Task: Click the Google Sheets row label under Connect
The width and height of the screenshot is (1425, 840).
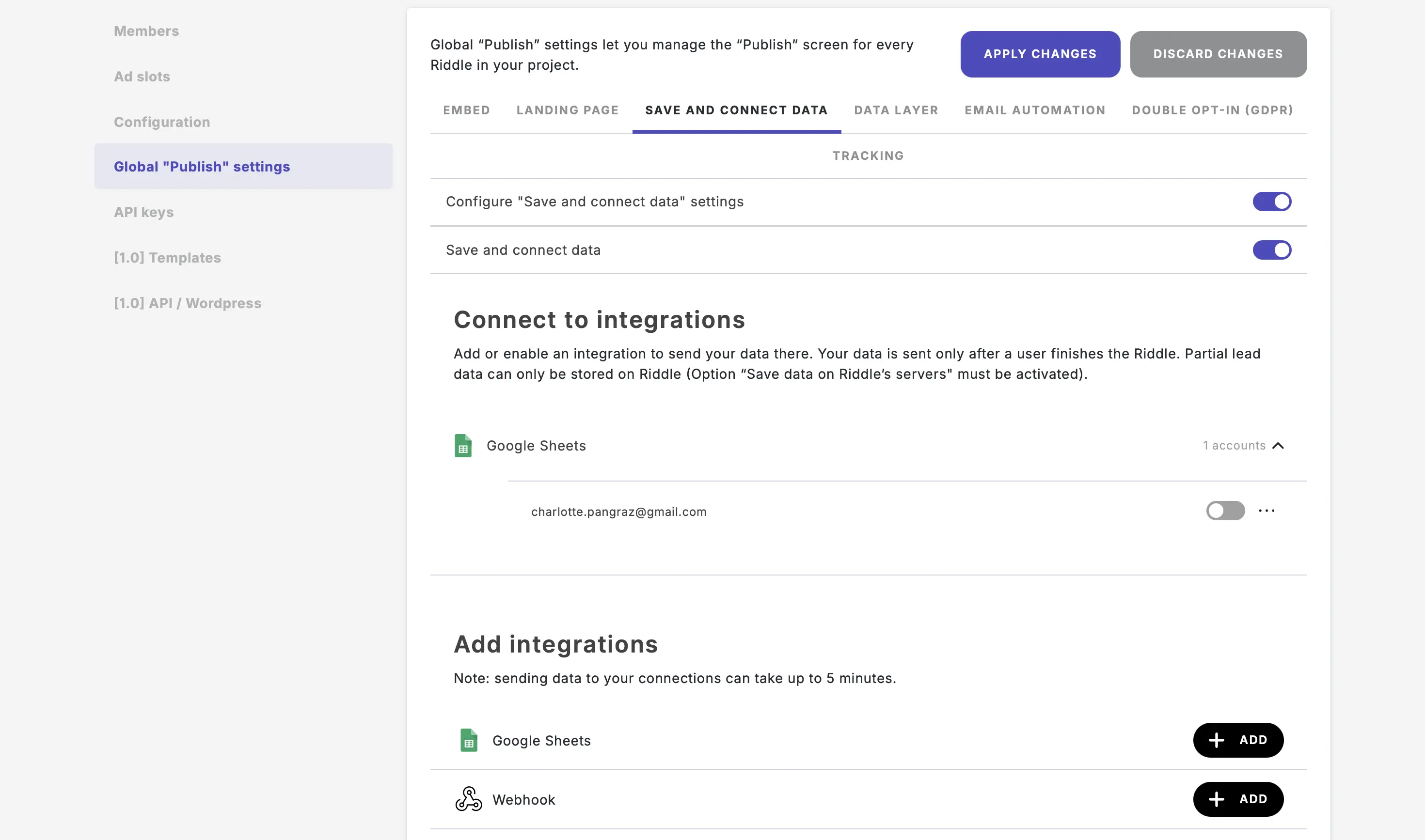Action: click(536, 446)
